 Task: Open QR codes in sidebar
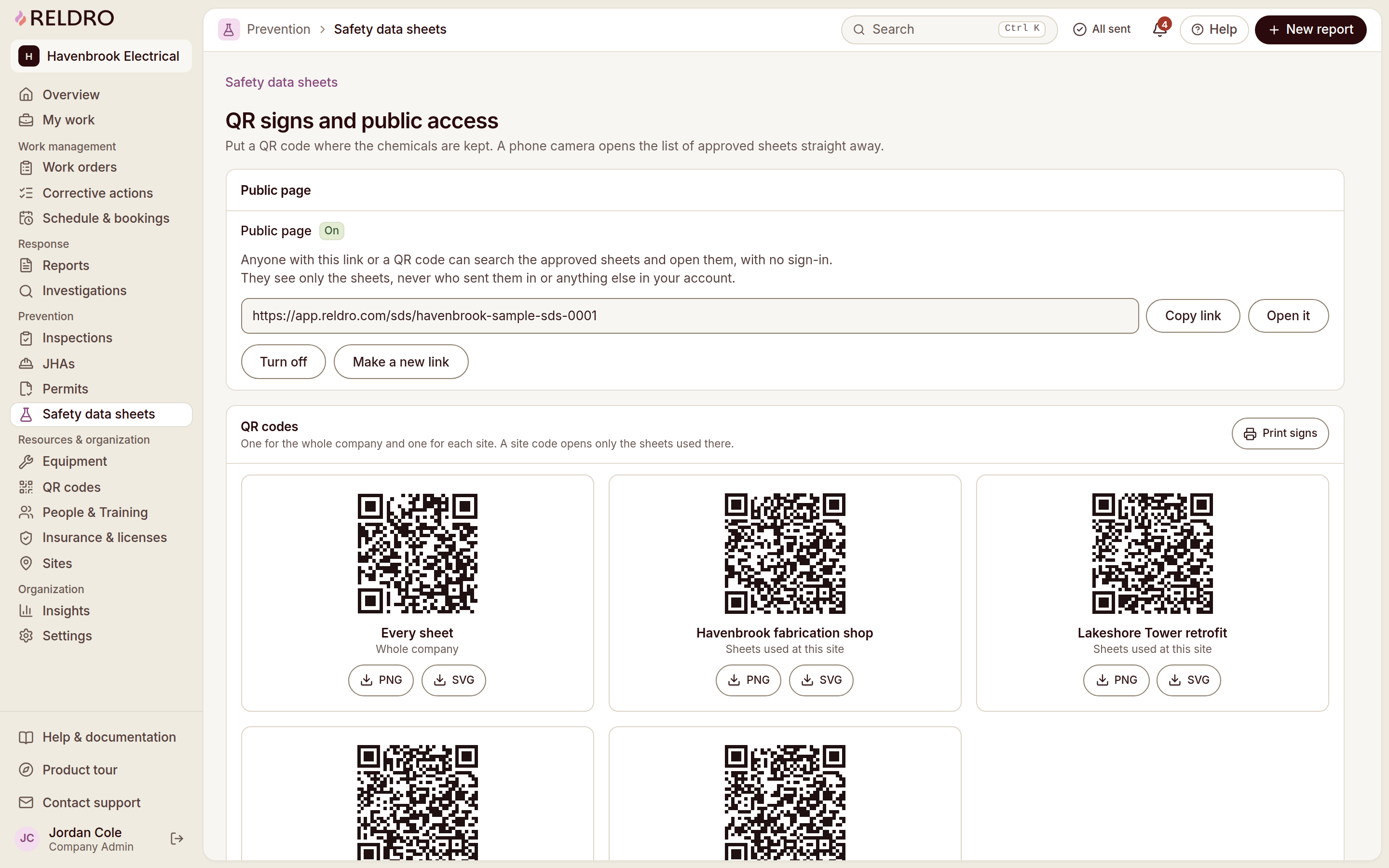point(101,487)
